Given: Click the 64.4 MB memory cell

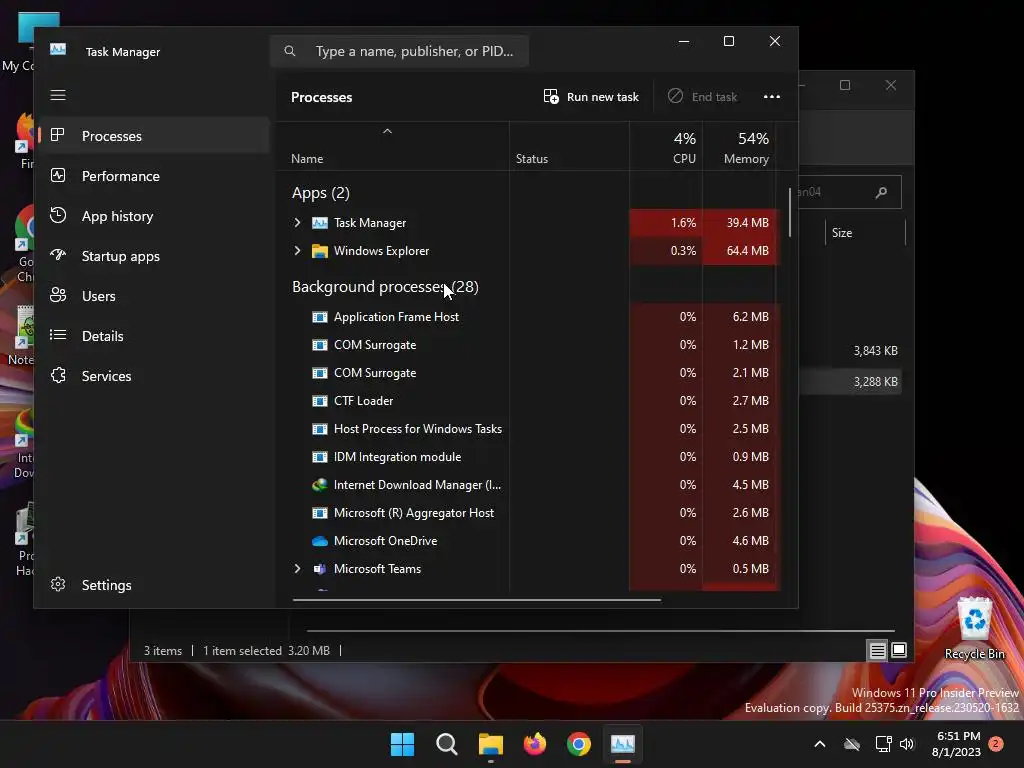Looking at the screenshot, I should [741, 251].
